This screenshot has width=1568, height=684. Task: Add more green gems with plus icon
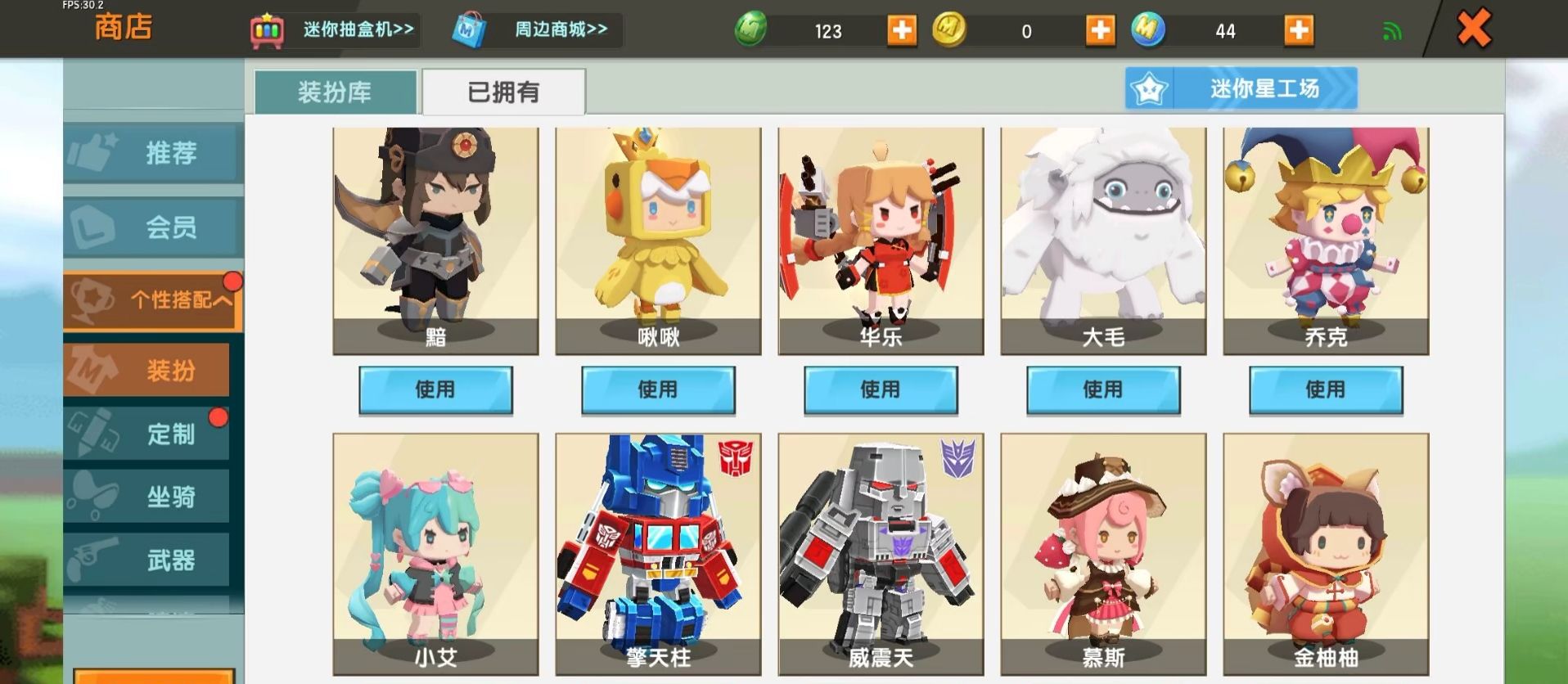click(x=902, y=31)
